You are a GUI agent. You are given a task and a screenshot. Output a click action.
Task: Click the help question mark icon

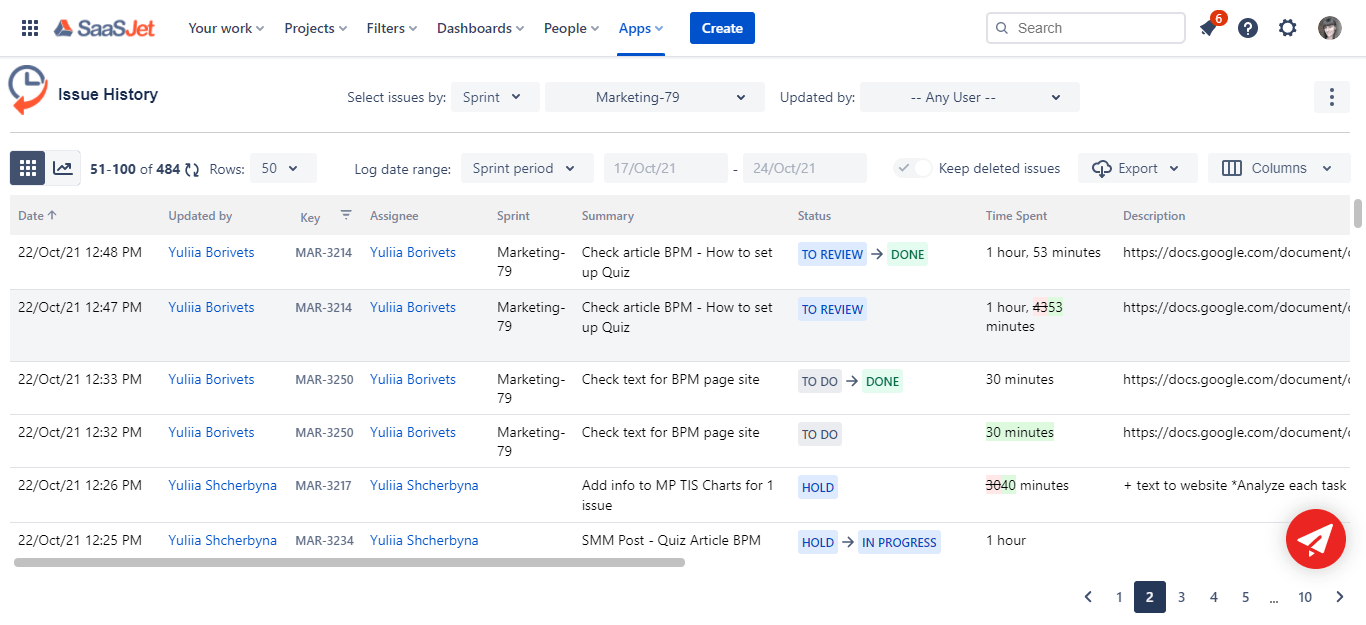click(1248, 28)
